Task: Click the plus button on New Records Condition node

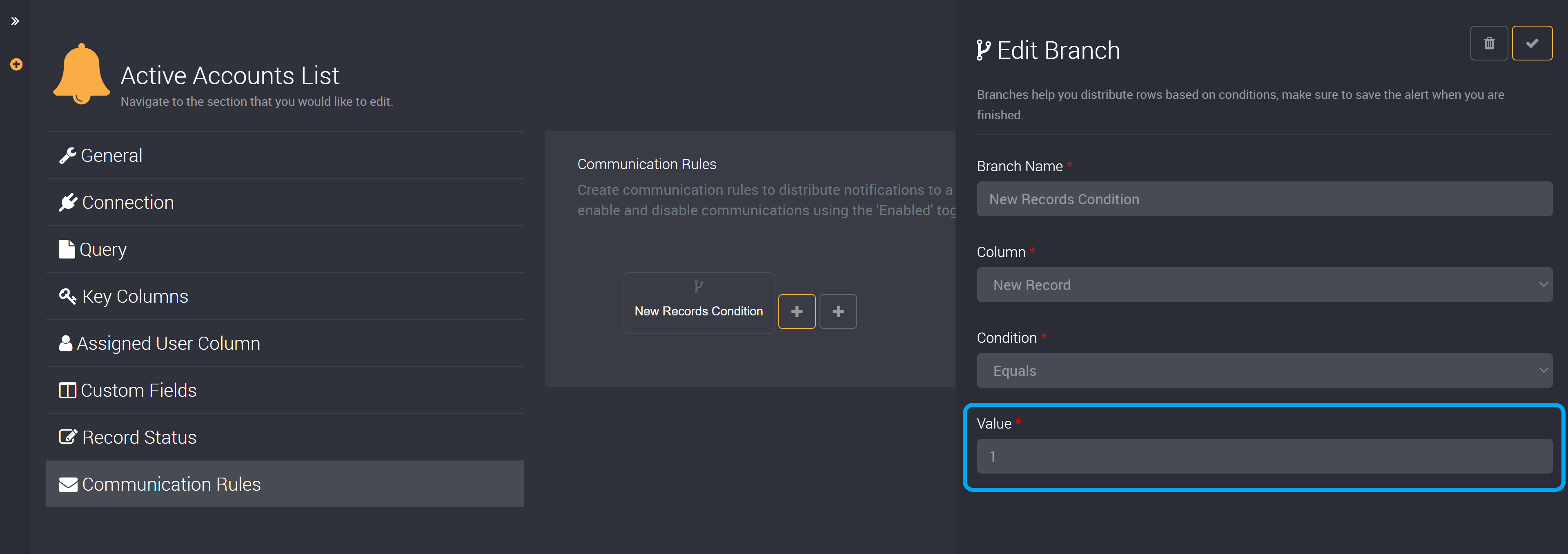Action: 797,311
